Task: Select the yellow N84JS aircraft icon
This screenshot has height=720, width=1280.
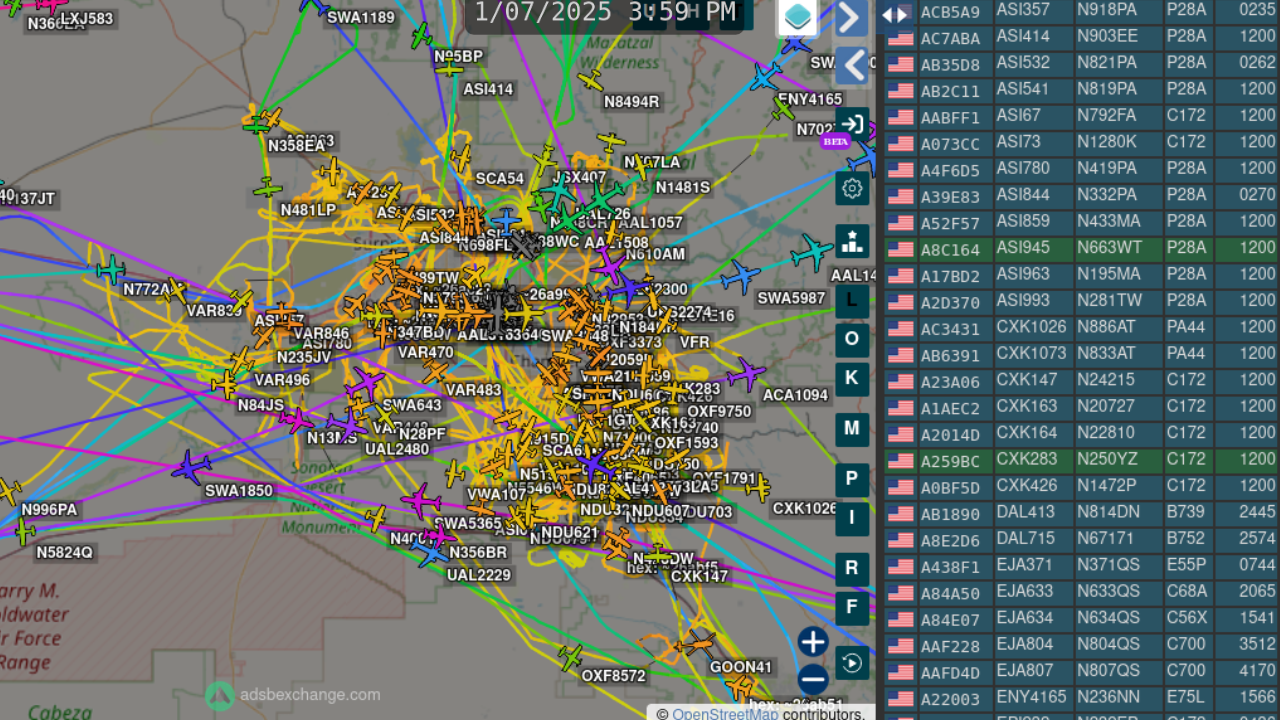Action: [x=226, y=384]
